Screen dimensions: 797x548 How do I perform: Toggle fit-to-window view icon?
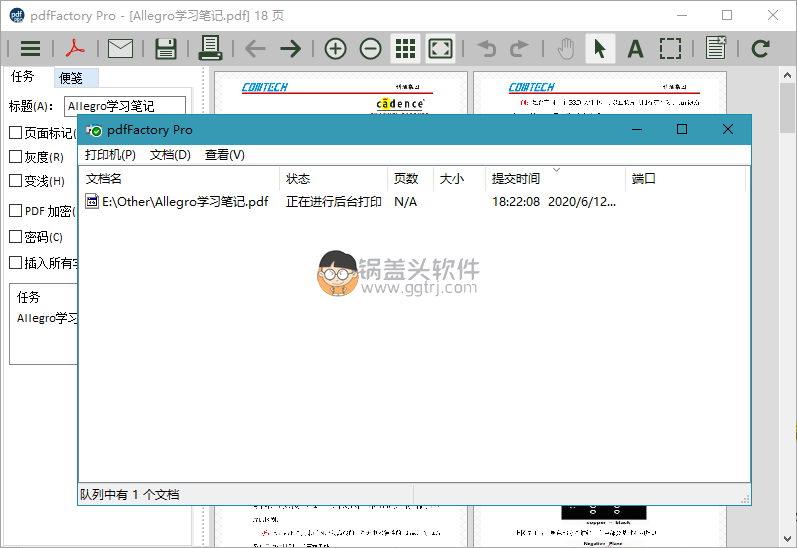coord(440,49)
